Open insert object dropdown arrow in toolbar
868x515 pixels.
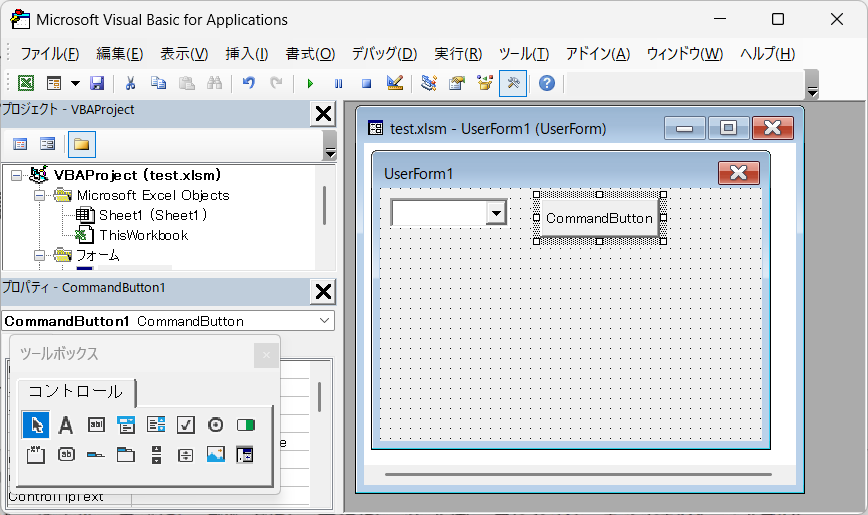[75, 83]
